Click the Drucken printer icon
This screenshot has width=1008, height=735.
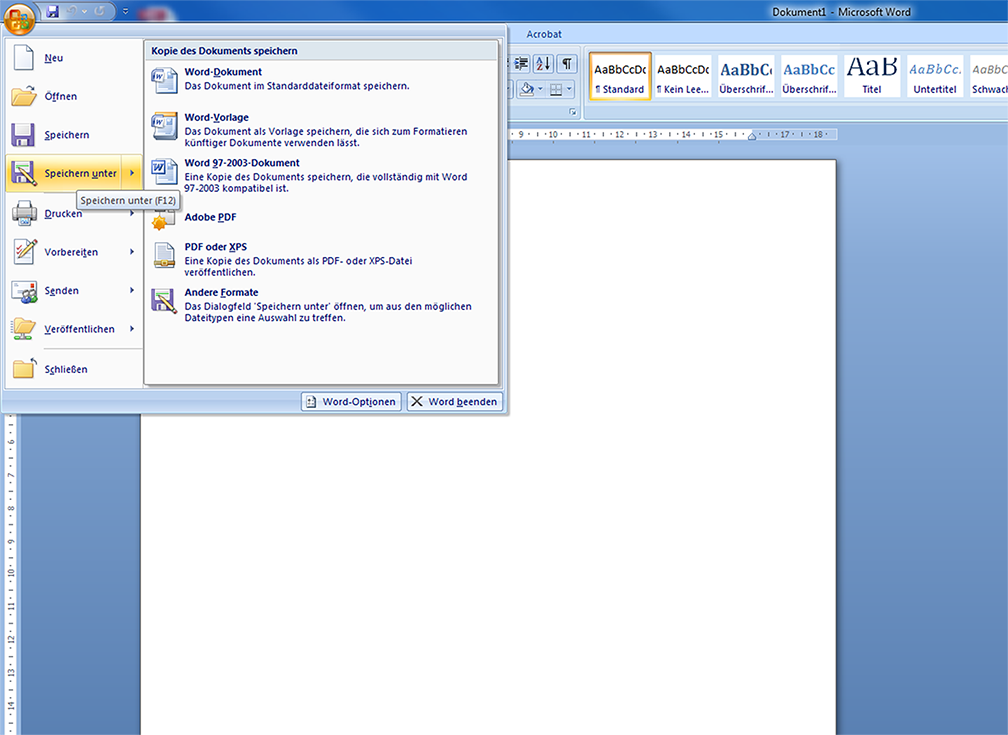[24, 213]
